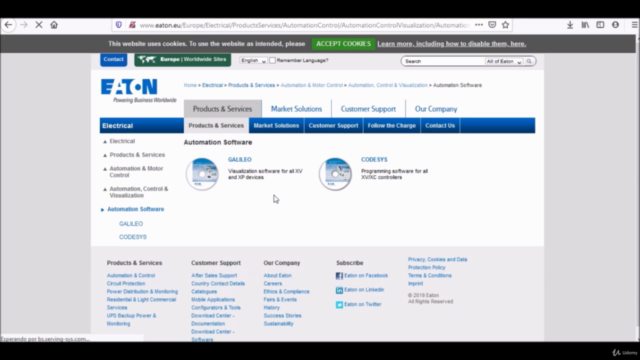Open Market Solutions in blue navigation bar
640x360 pixels.
point(276,125)
